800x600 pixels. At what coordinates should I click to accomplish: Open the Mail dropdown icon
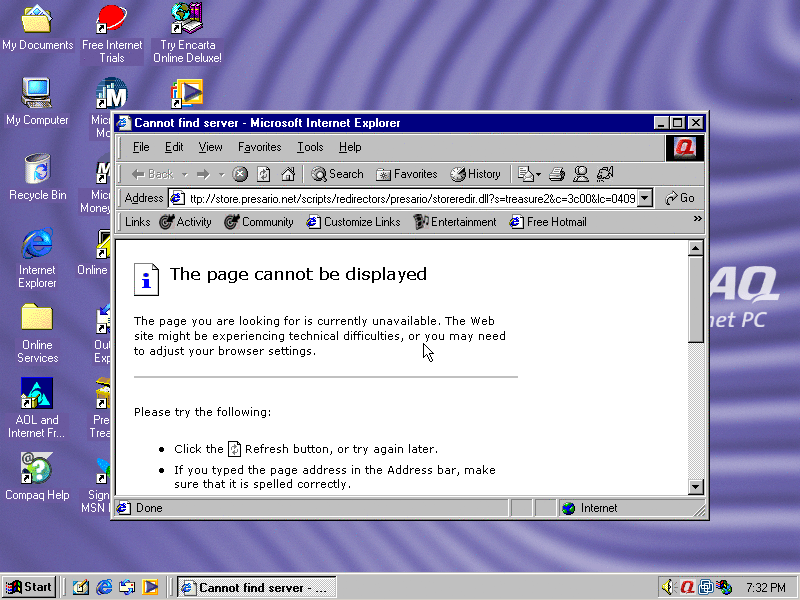coord(529,174)
